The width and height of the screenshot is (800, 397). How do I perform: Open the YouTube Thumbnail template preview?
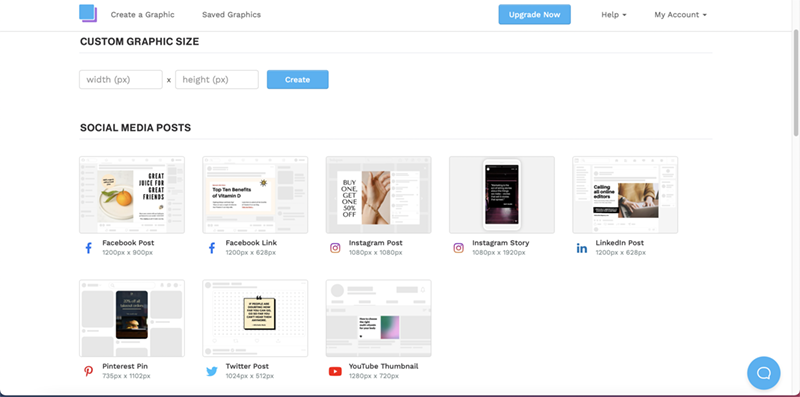click(379, 318)
